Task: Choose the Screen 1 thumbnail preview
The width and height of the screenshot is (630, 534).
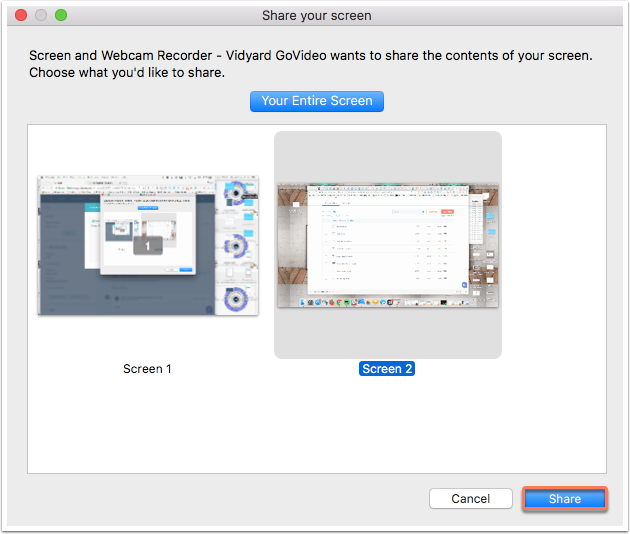Action: [148, 245]
